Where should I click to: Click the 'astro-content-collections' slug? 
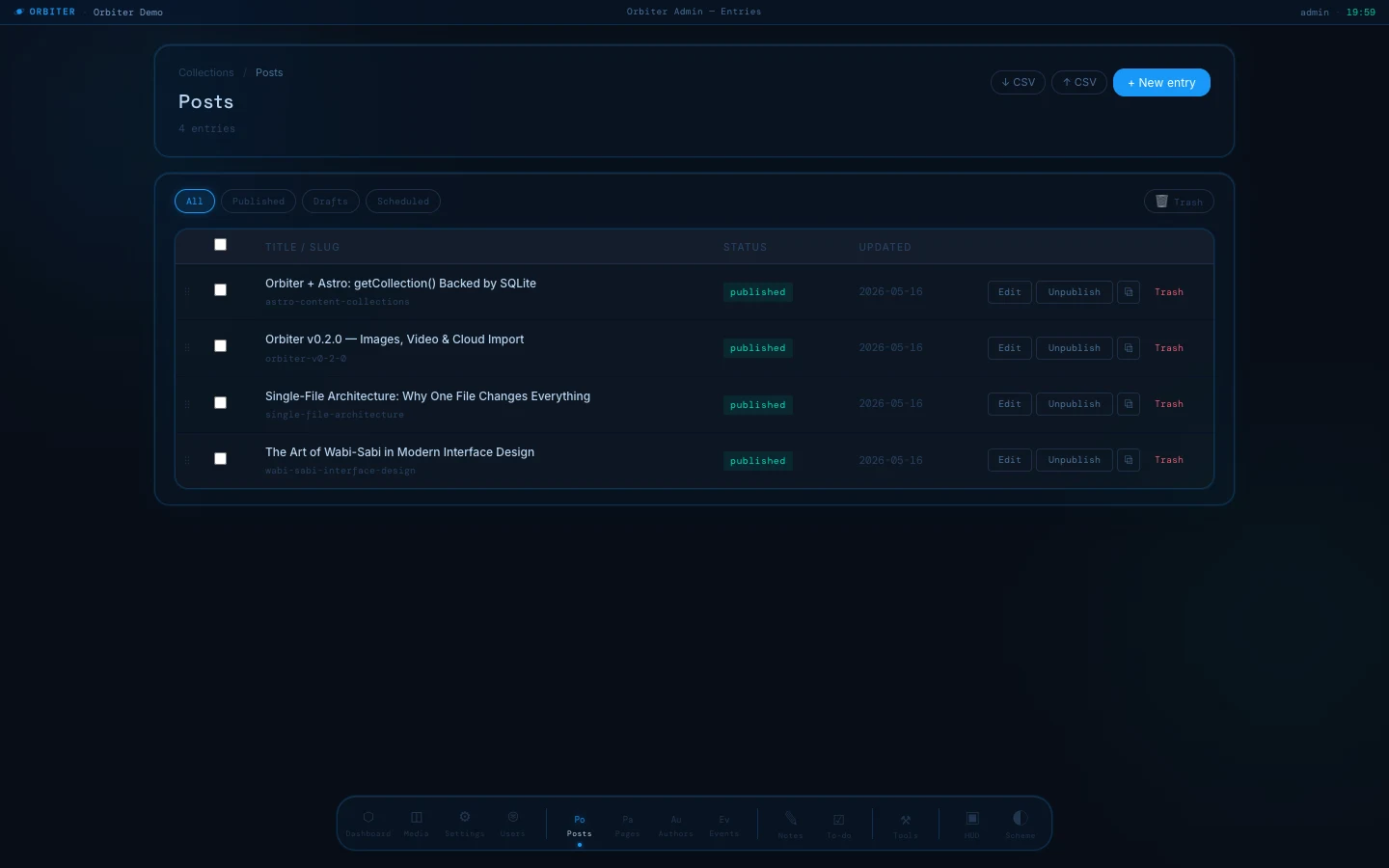pos(338,302)
